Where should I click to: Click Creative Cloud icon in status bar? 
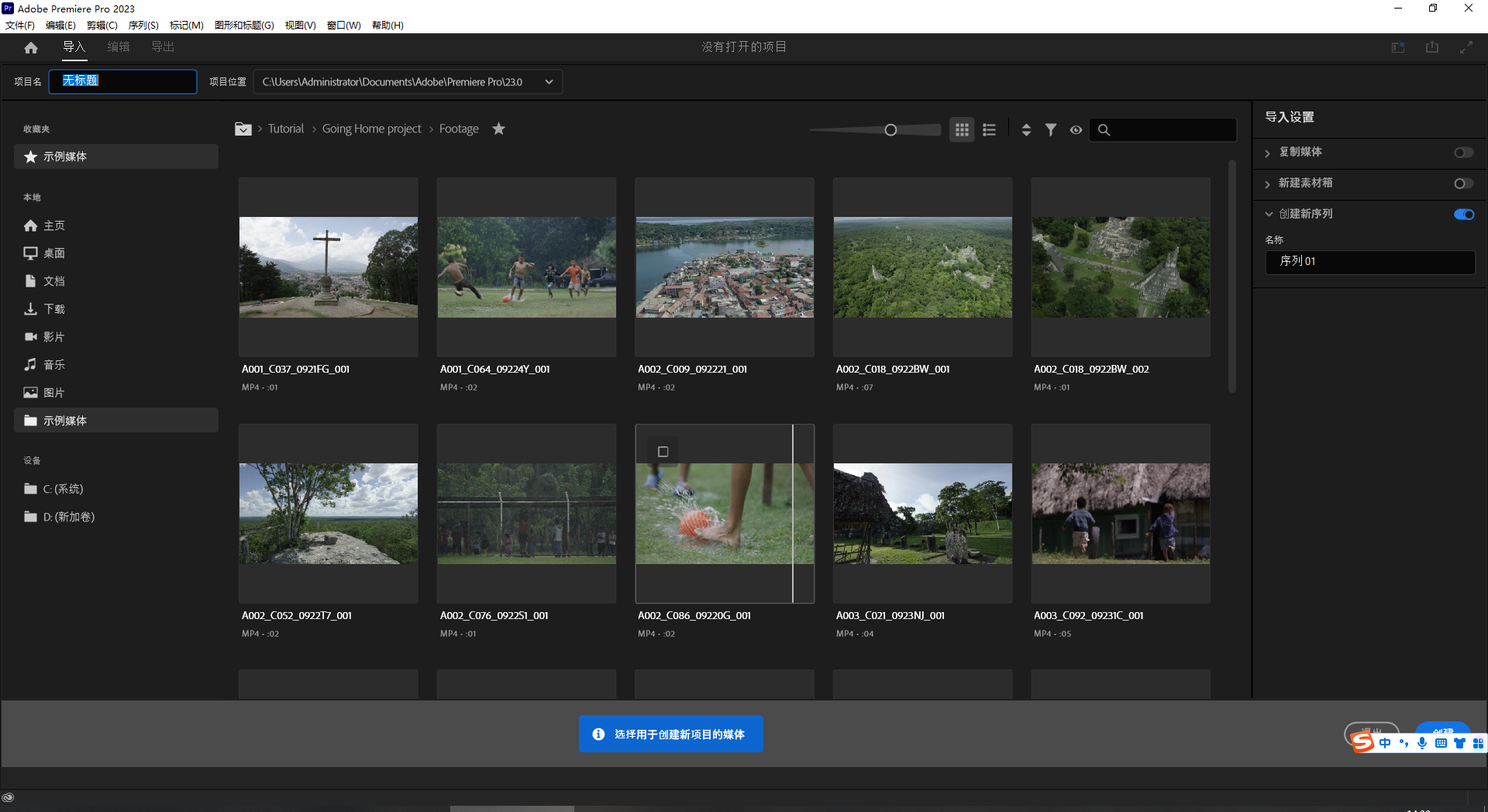[8, 797]
